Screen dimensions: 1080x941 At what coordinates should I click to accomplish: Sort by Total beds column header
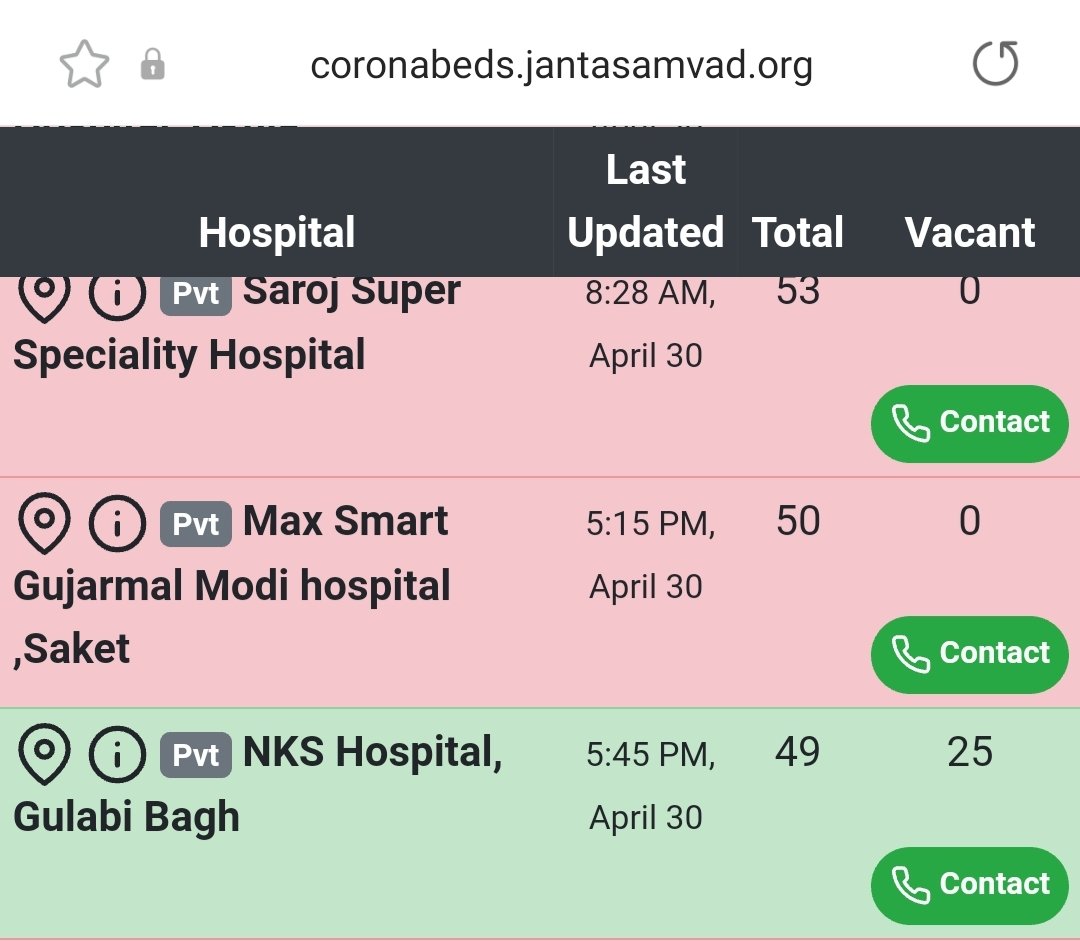click(798, 232)
